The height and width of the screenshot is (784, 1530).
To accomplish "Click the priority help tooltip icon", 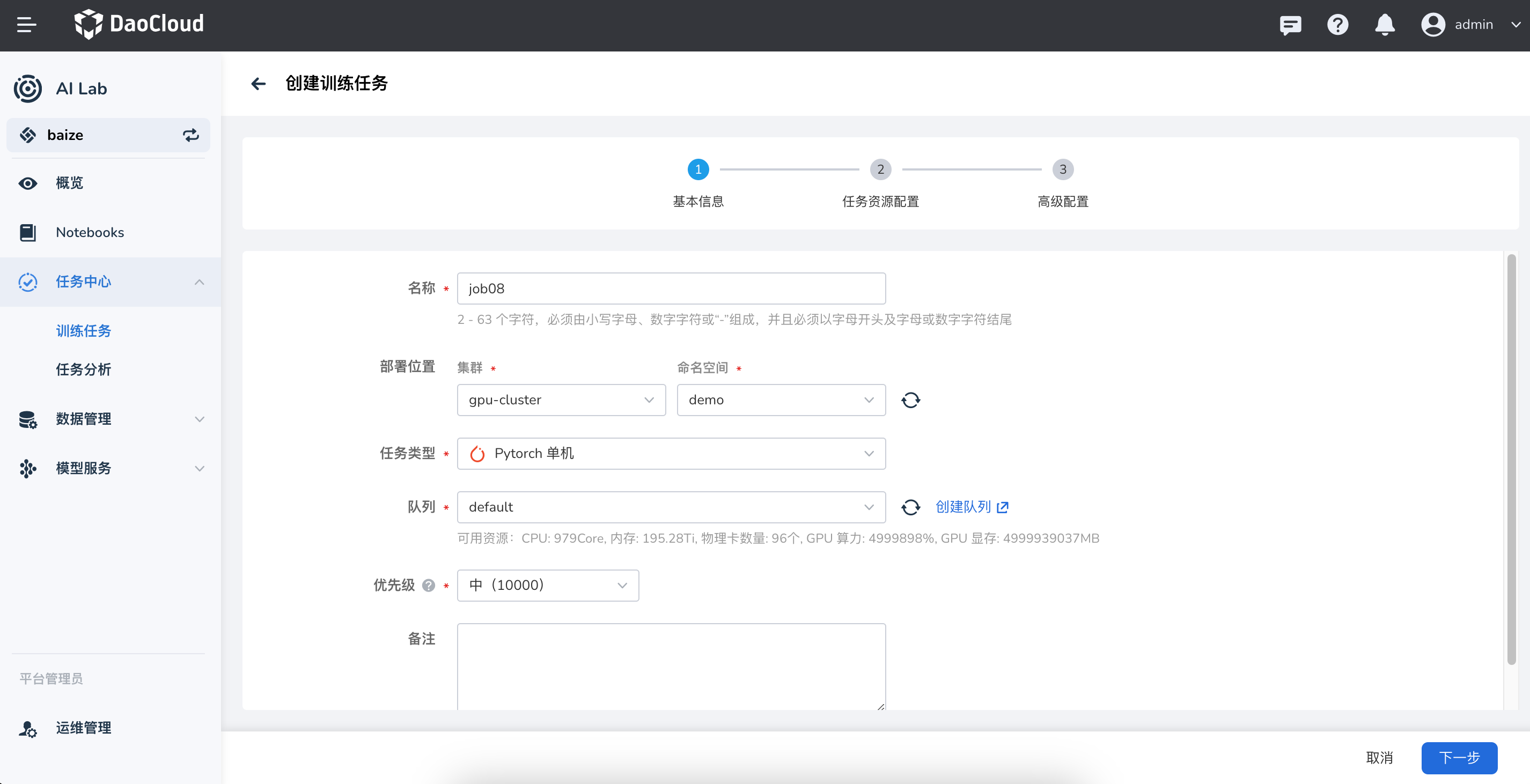I will pos(428,586).
